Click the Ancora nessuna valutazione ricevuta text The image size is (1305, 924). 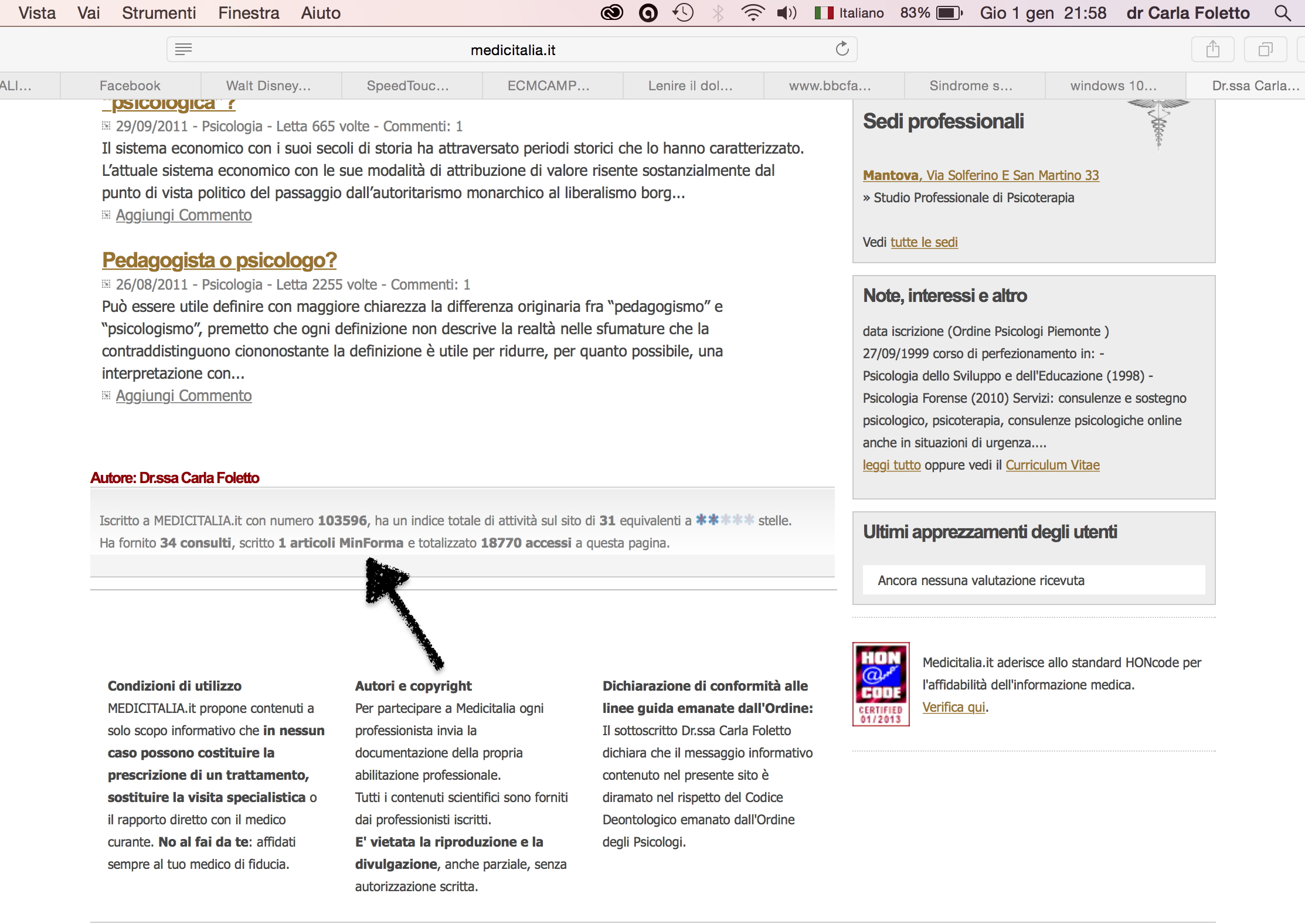pyautogui.click(x=981, y=580)
